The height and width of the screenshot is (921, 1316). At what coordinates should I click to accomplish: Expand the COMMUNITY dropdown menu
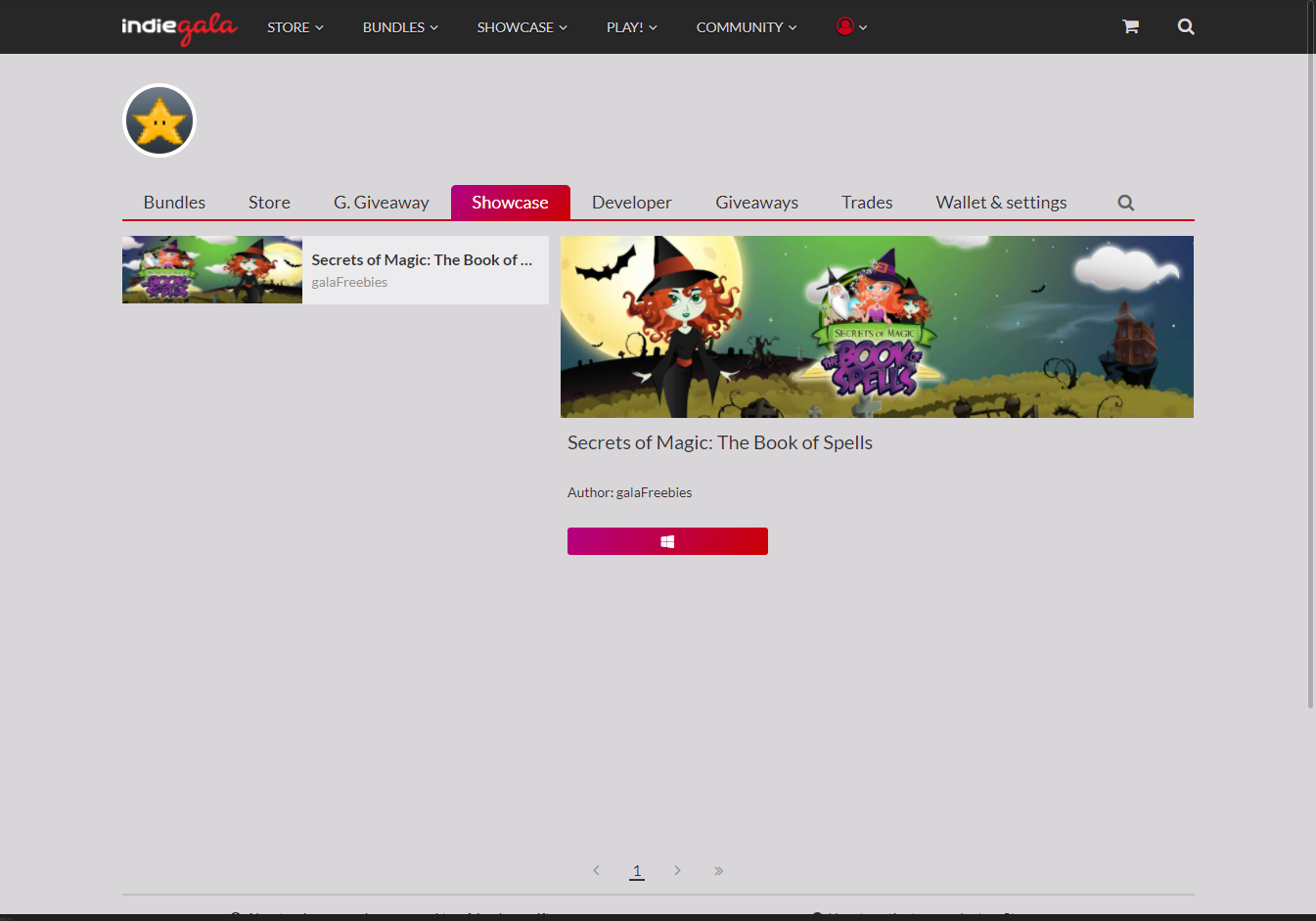(x=747, y=27)
